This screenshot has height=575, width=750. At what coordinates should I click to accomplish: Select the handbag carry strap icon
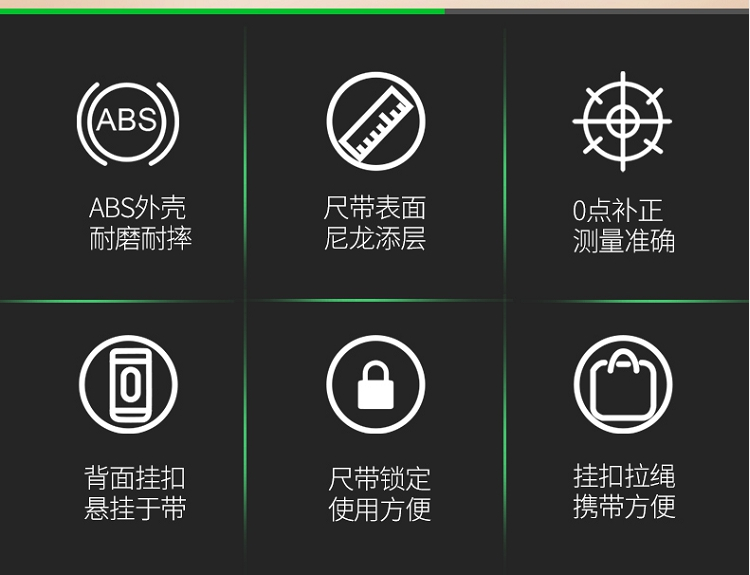coord(622,384)
